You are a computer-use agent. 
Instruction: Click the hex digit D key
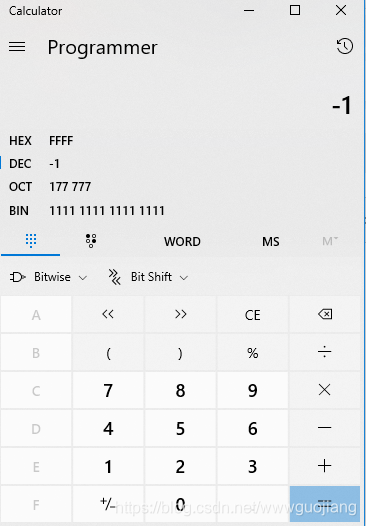(36, 428)
